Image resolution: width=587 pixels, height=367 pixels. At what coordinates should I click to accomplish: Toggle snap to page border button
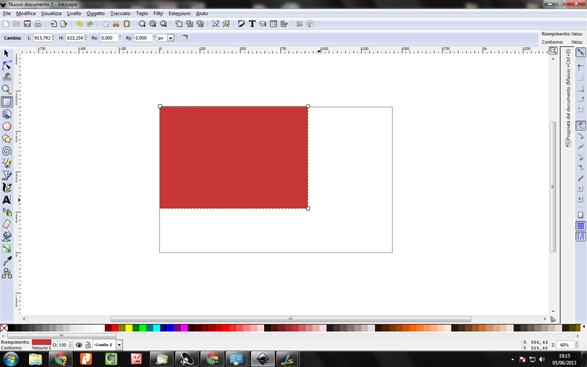click(x=580, y=215)
